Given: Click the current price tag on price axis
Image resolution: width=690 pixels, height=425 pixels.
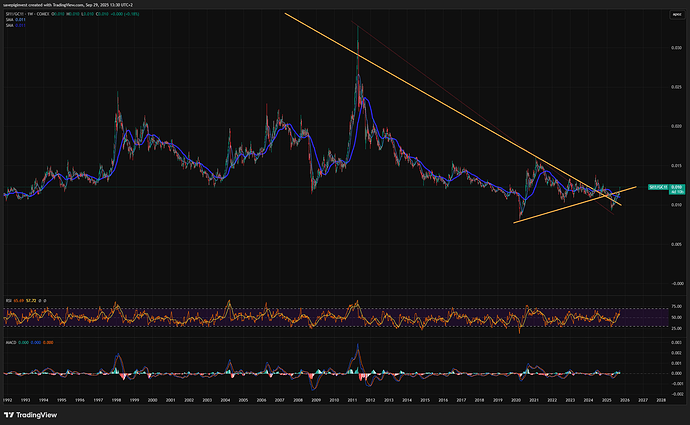Looking at the screenshot, I should click(x=670, y=187).
